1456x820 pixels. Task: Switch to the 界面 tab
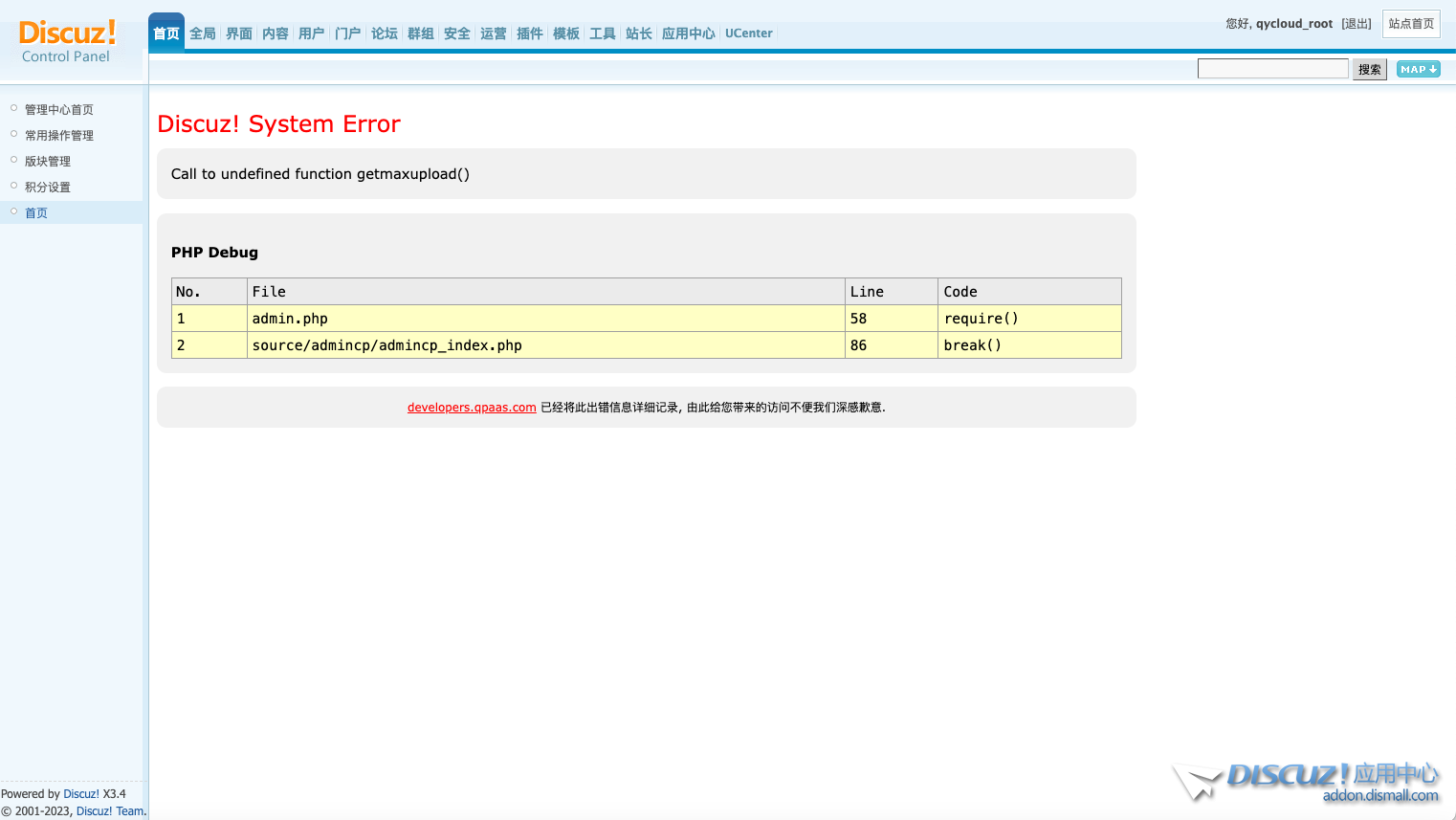pyautogui.click(x=239, y=33)
